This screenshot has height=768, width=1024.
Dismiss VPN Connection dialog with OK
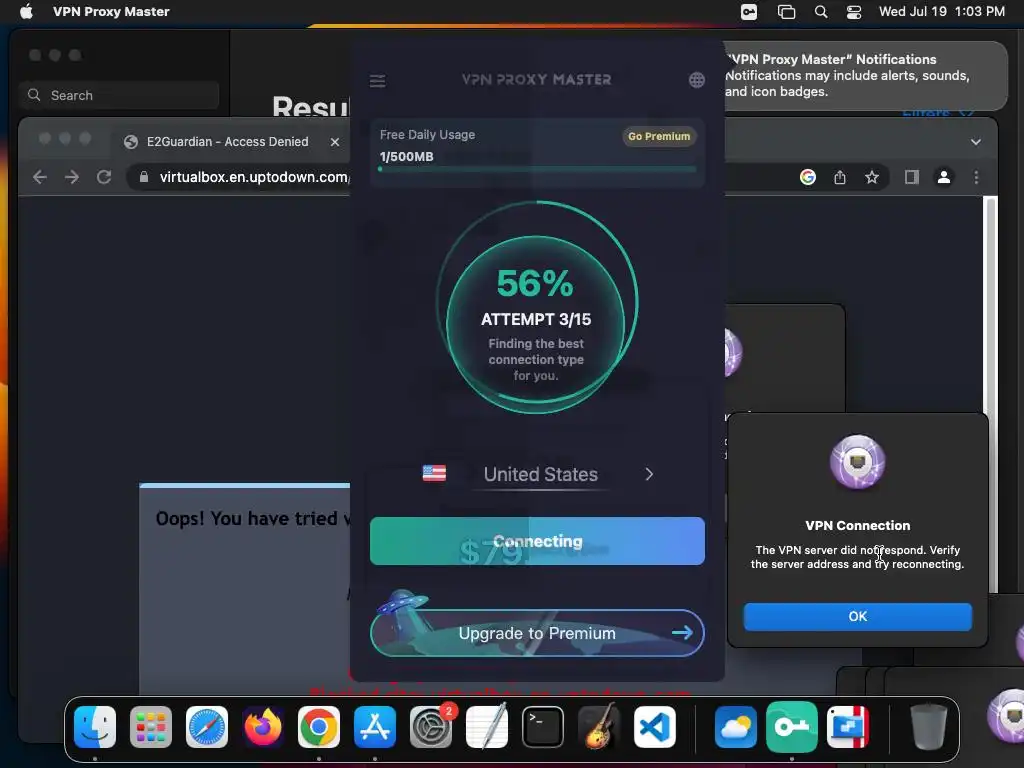pyautogui.click(x=857, y=616)
